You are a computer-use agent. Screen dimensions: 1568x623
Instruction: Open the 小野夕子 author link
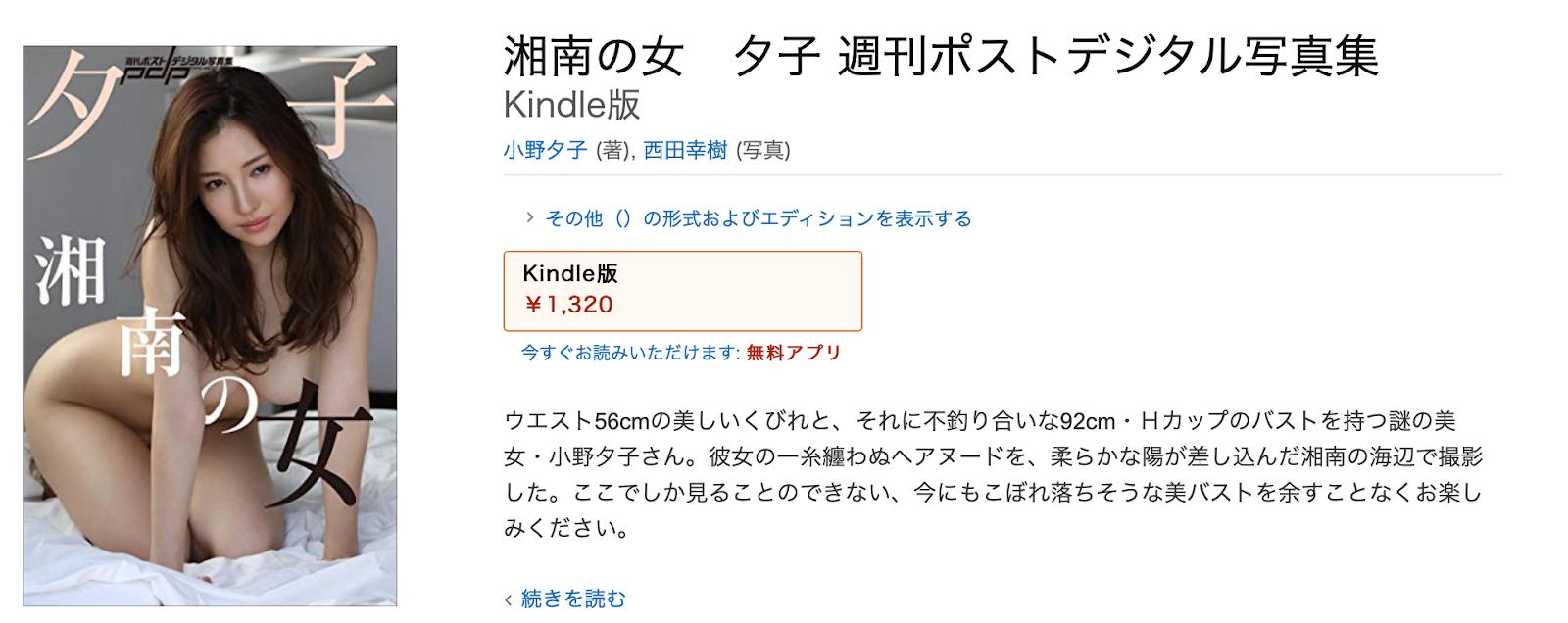click(545, 150)
